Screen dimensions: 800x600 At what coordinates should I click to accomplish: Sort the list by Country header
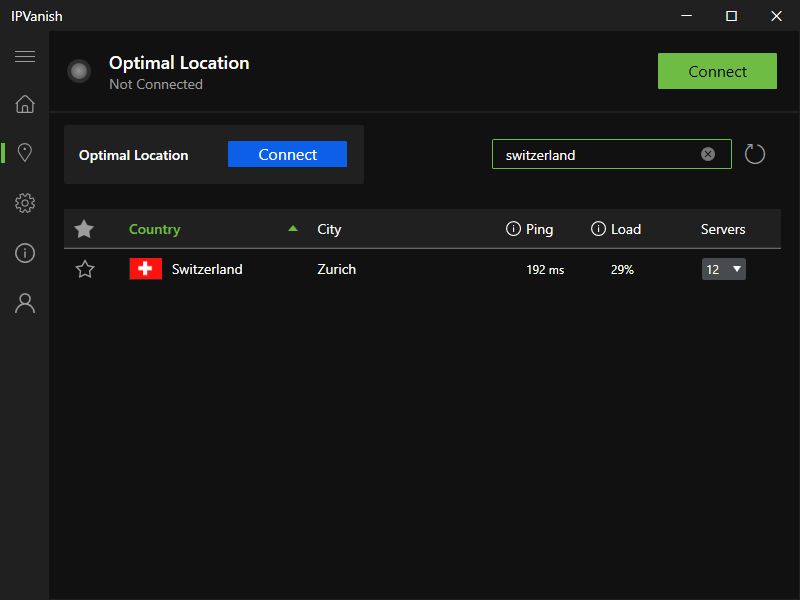(x=155, y=229)
